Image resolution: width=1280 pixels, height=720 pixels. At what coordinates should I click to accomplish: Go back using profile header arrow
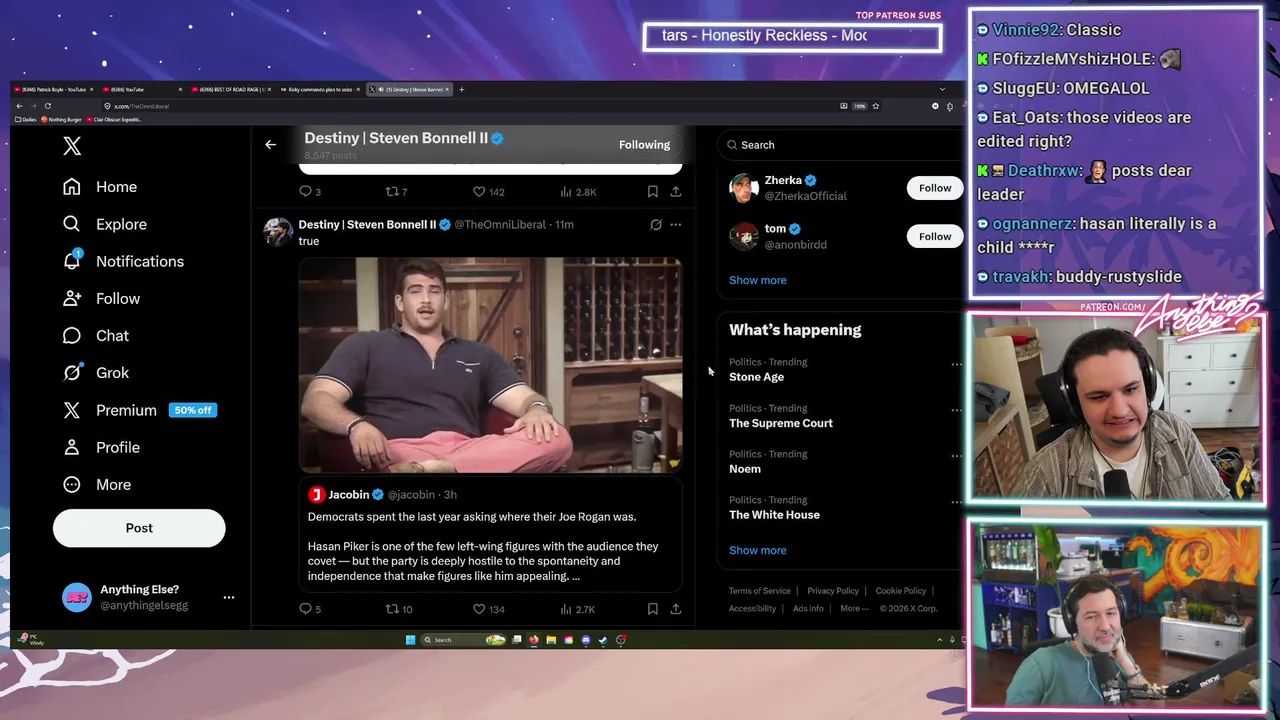coord(270,145)
